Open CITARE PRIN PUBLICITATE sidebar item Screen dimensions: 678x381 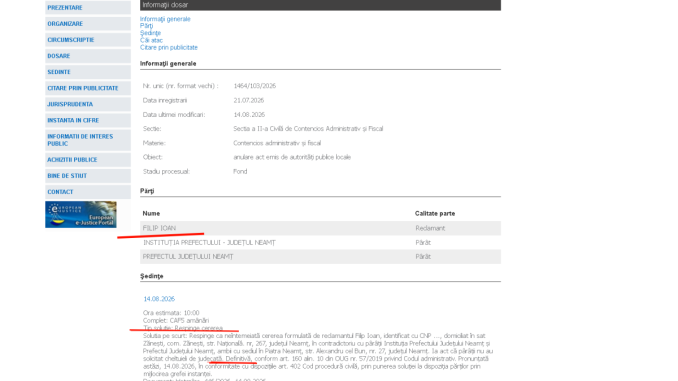pos(88,88)
